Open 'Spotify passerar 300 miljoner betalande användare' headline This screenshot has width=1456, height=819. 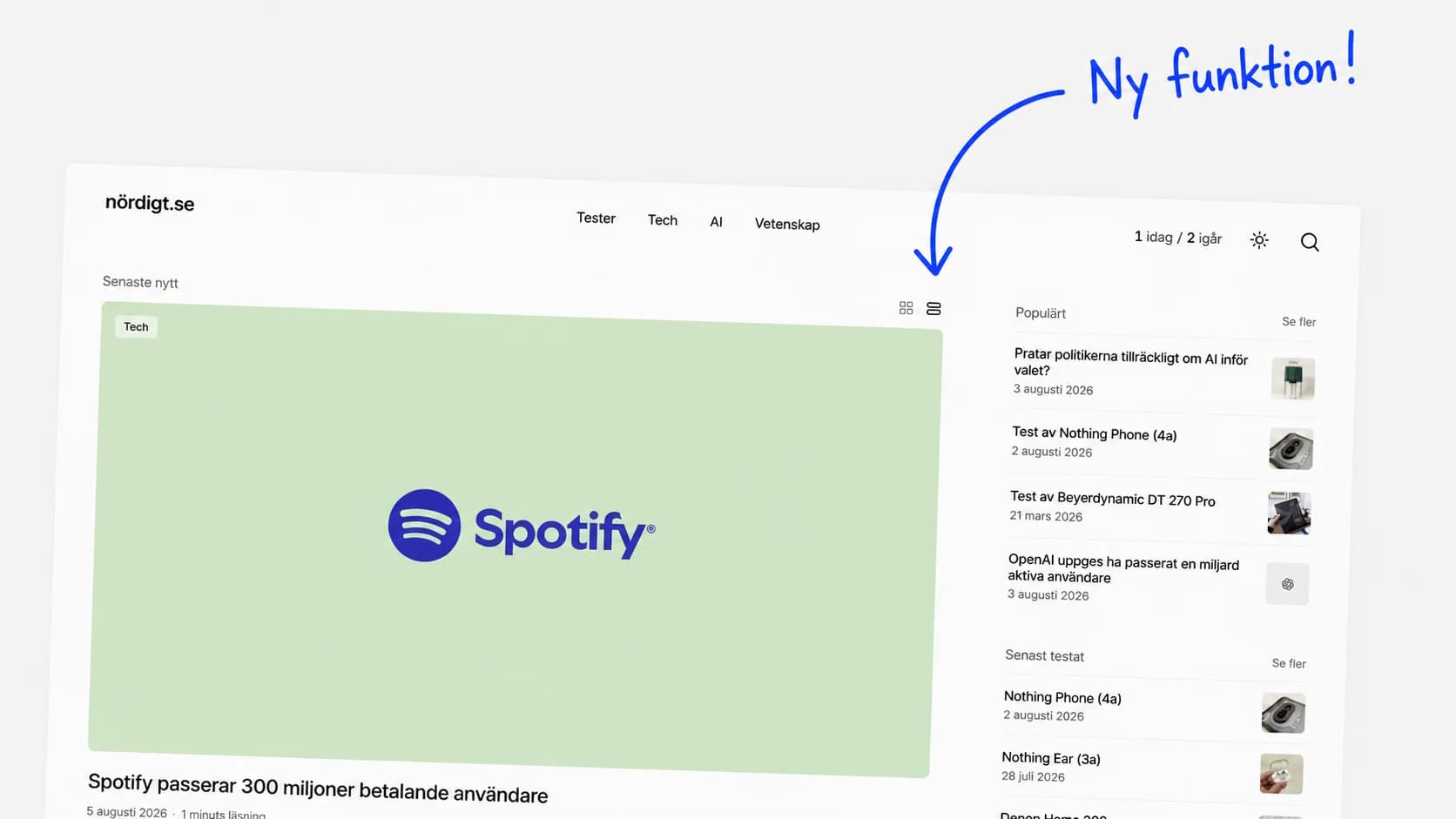(x=318, y=788)
